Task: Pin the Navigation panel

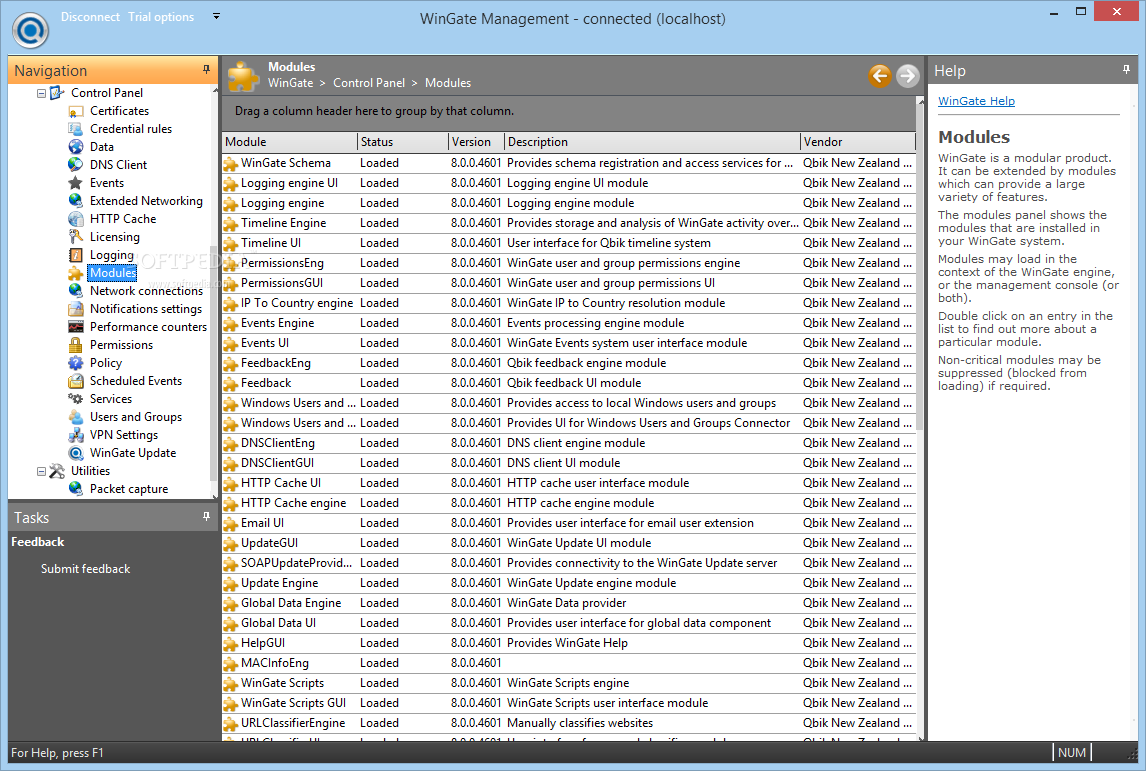Action: 206,69
